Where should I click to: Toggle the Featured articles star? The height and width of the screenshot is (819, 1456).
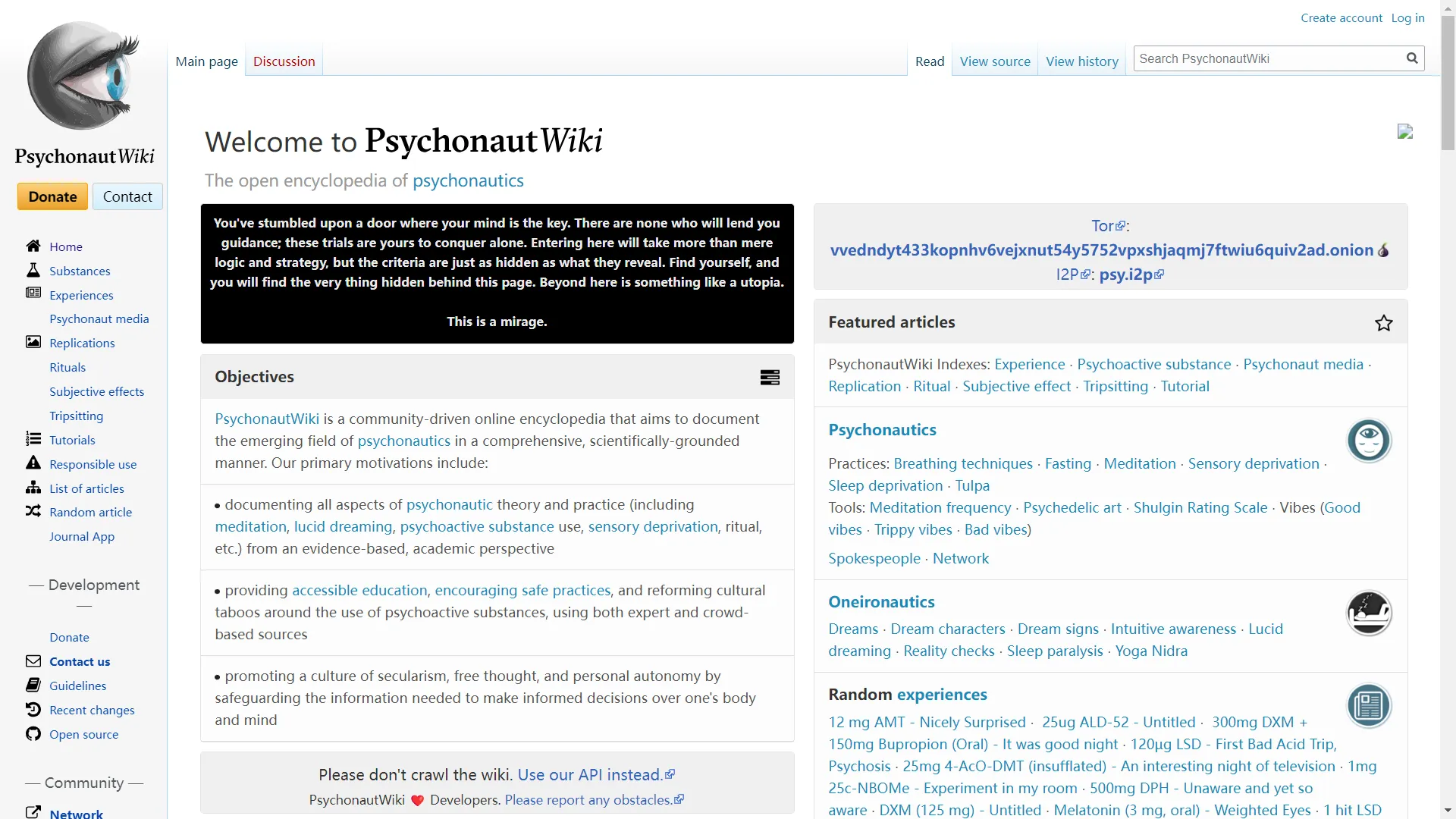(x=1383, y=323)
